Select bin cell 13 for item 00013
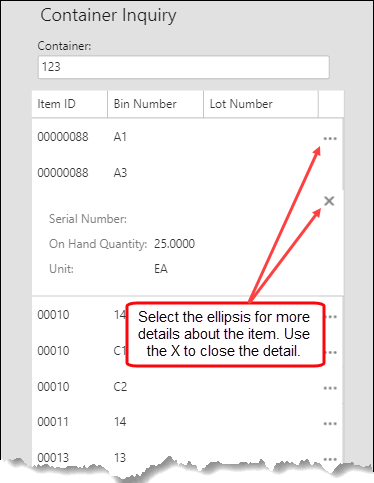The width and height of the screenshot is (374, 483). pyautogui.click(x=120, y=457)
